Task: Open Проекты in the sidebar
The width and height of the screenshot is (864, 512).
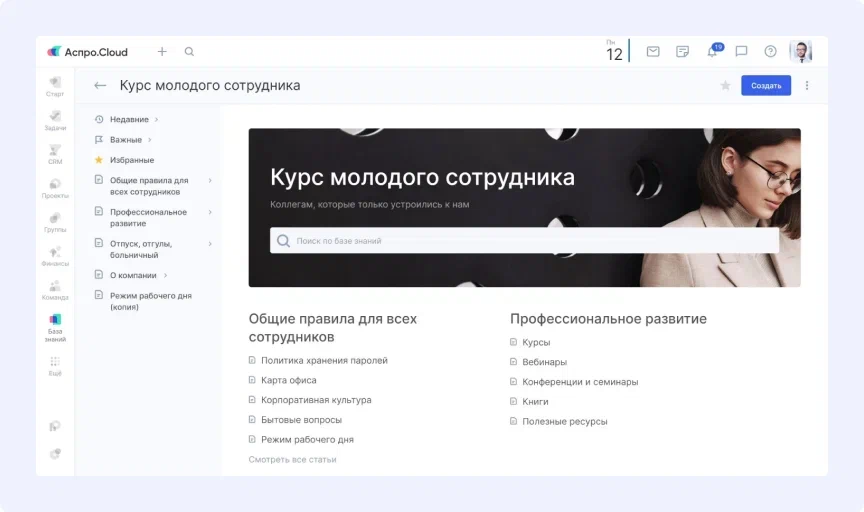Action: [x=55, y=188]
